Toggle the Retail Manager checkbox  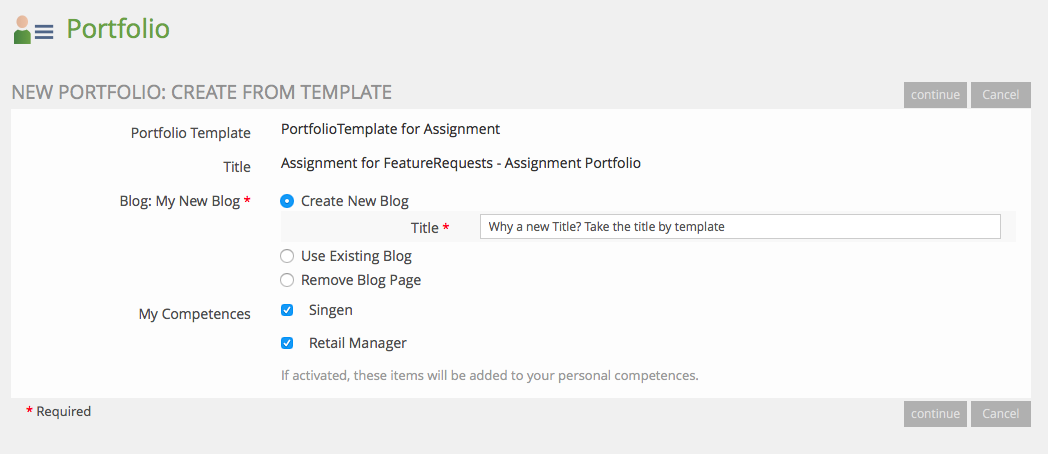pos(287,343)
